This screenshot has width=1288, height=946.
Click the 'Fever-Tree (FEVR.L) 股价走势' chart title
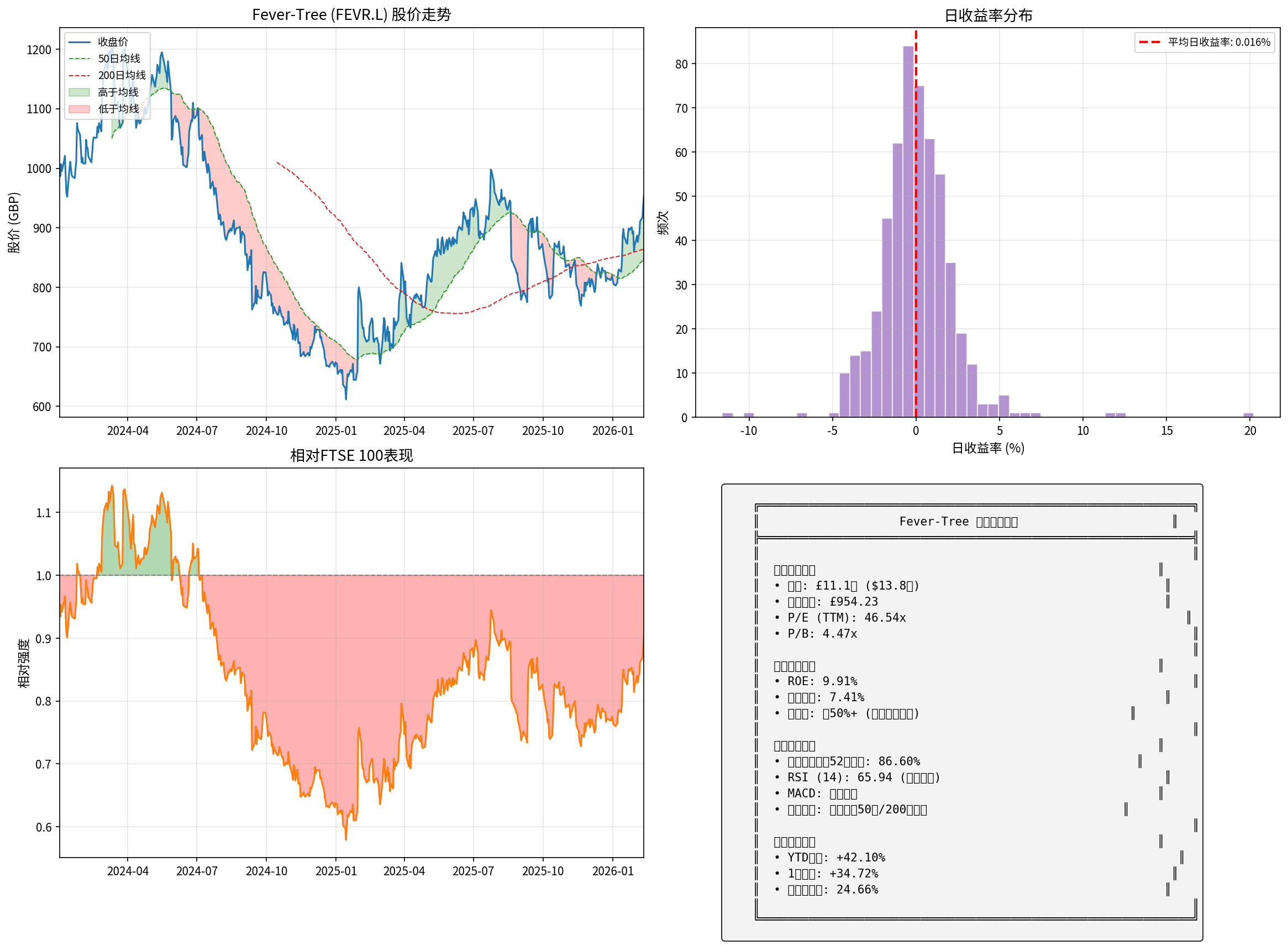click(351, 14)
